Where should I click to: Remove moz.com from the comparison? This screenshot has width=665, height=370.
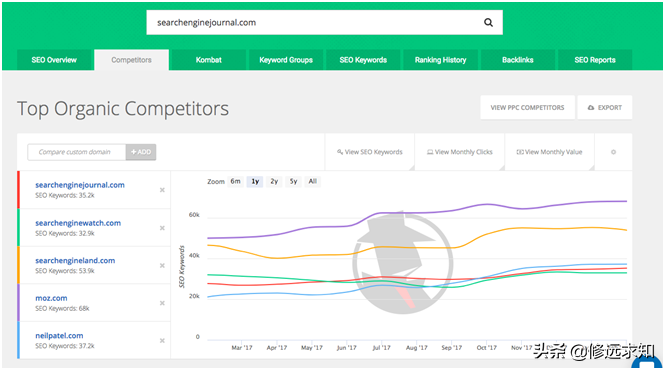(162, 303)
